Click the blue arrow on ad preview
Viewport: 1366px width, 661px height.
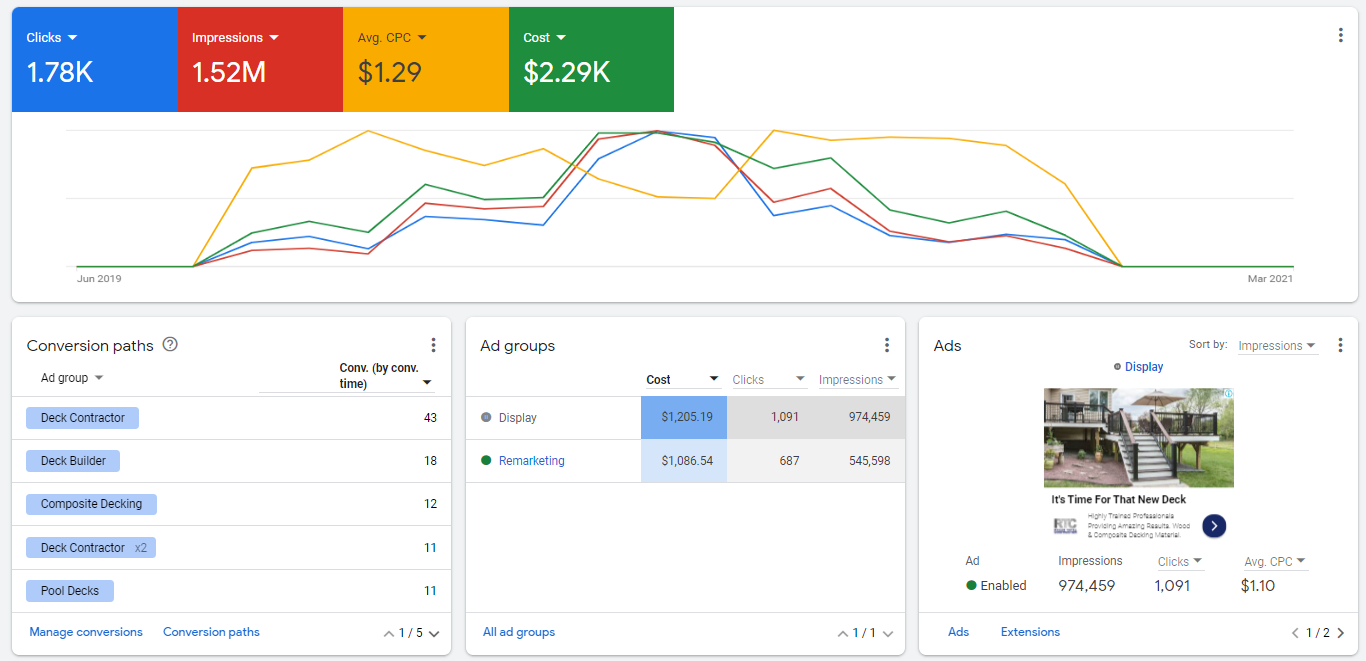pos(1214,526)
